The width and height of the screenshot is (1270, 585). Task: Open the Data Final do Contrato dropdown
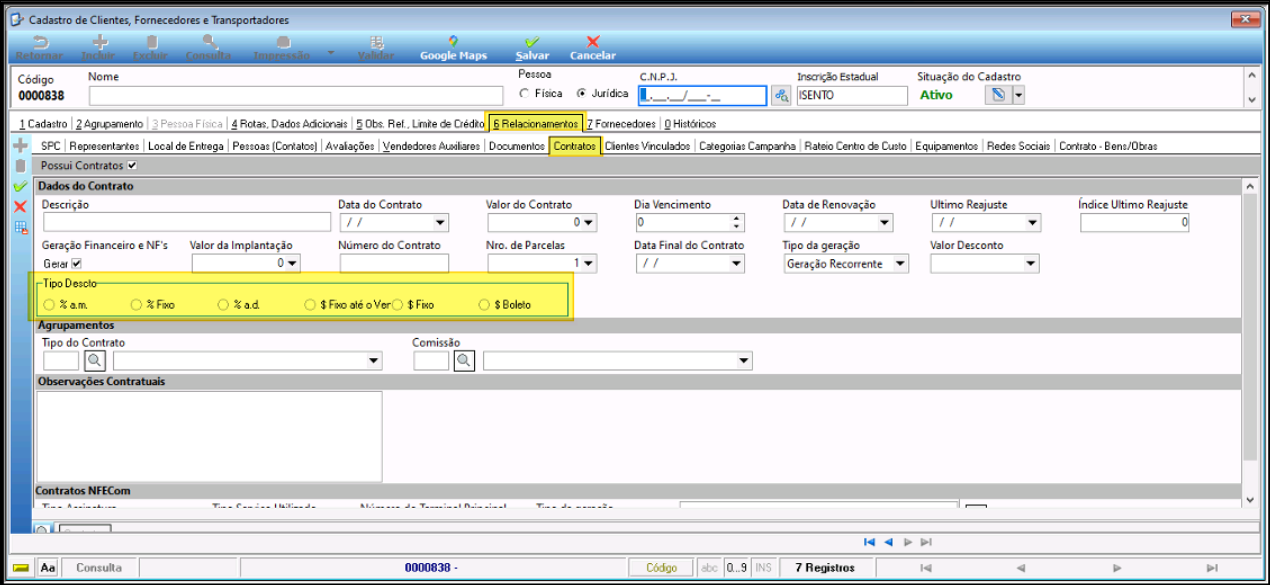(x=736, y=264)
